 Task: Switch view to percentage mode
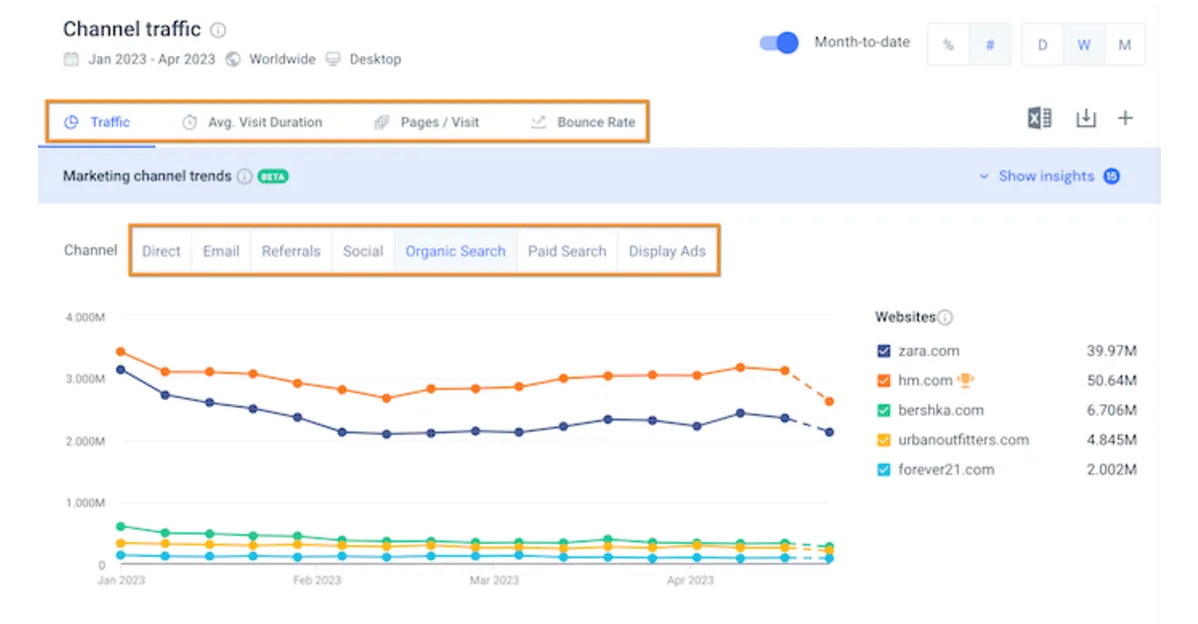click(x=948, y=44)
